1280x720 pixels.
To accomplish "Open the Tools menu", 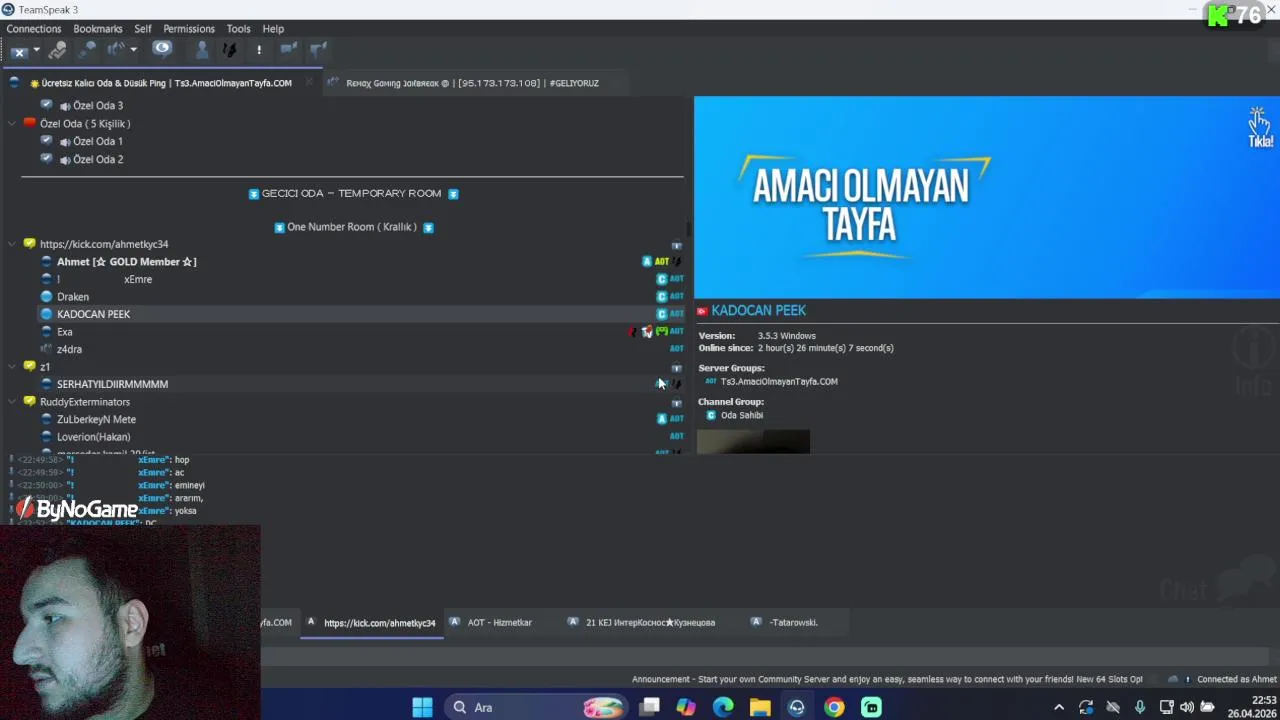I will coord(238,29).
